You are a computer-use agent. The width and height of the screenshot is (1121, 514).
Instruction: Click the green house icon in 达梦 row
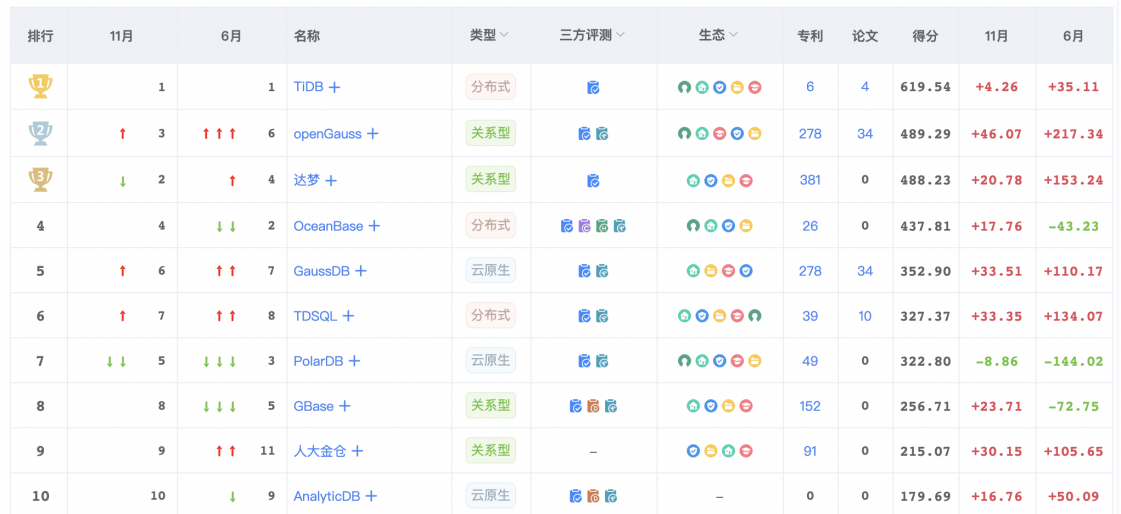693,180
